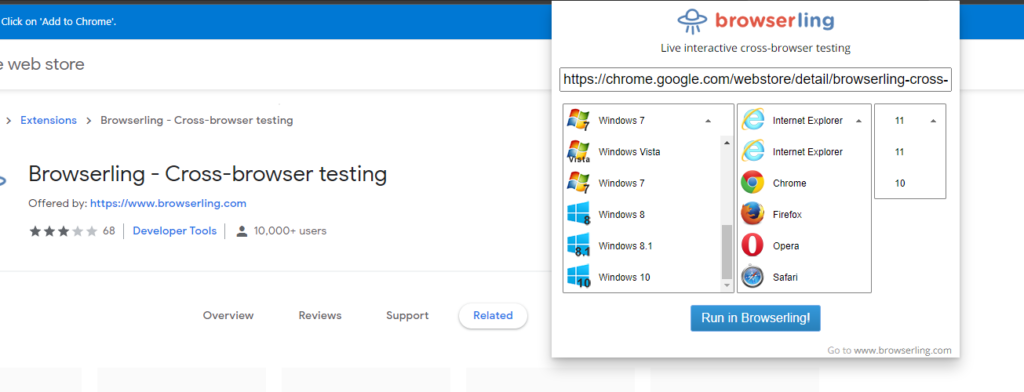The height and width of the screenshot is (392, 1024).
Task: Click the OS list scrollbar down arrow
Action: click(727, 286)
